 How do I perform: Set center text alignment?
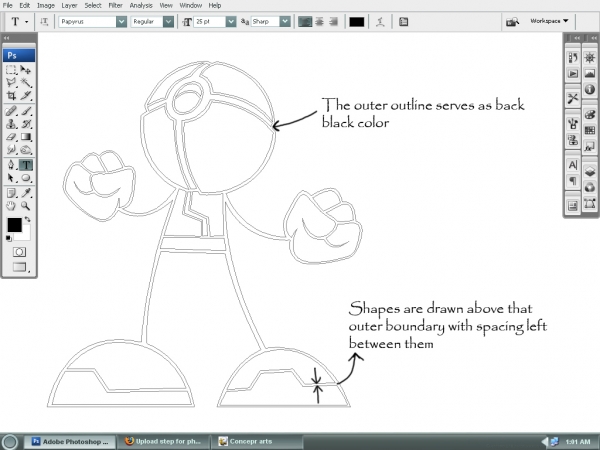319,22
